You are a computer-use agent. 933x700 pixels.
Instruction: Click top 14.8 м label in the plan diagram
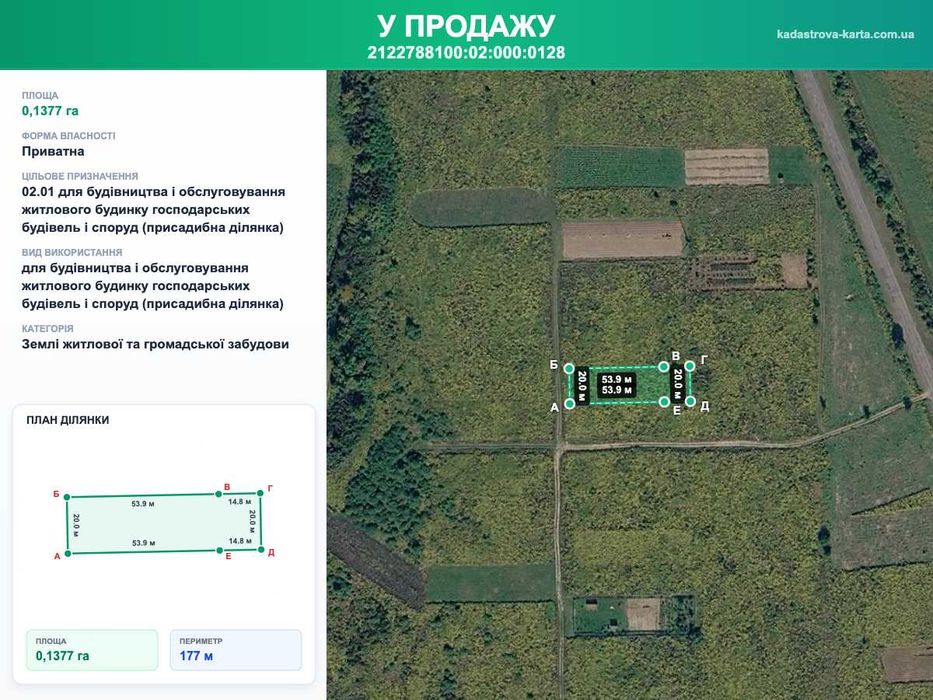click(240, 502)
